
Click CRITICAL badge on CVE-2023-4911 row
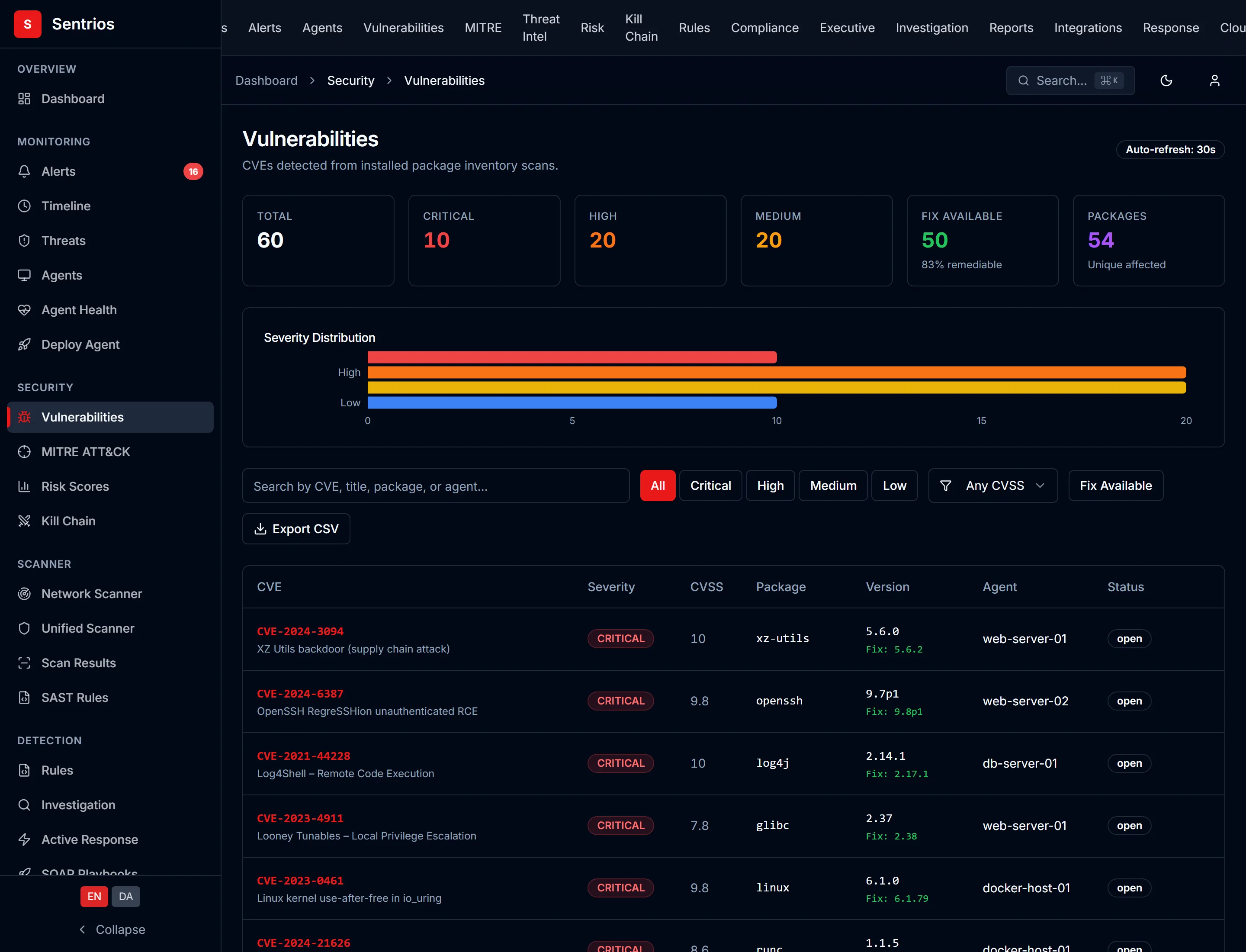point(620,826)
